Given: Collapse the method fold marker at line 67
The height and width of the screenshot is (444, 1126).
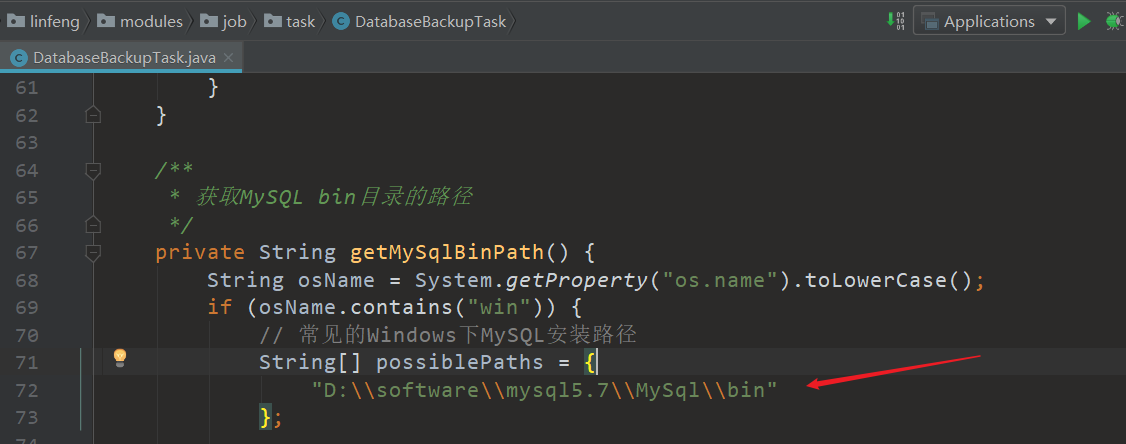Looking at the screenshot, I should [x=93, y=252].
